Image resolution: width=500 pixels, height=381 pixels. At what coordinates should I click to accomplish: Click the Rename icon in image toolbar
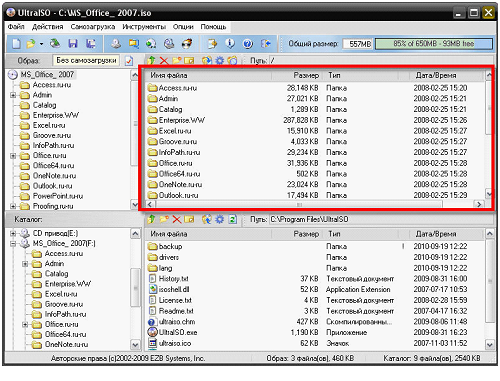(189, 60)
